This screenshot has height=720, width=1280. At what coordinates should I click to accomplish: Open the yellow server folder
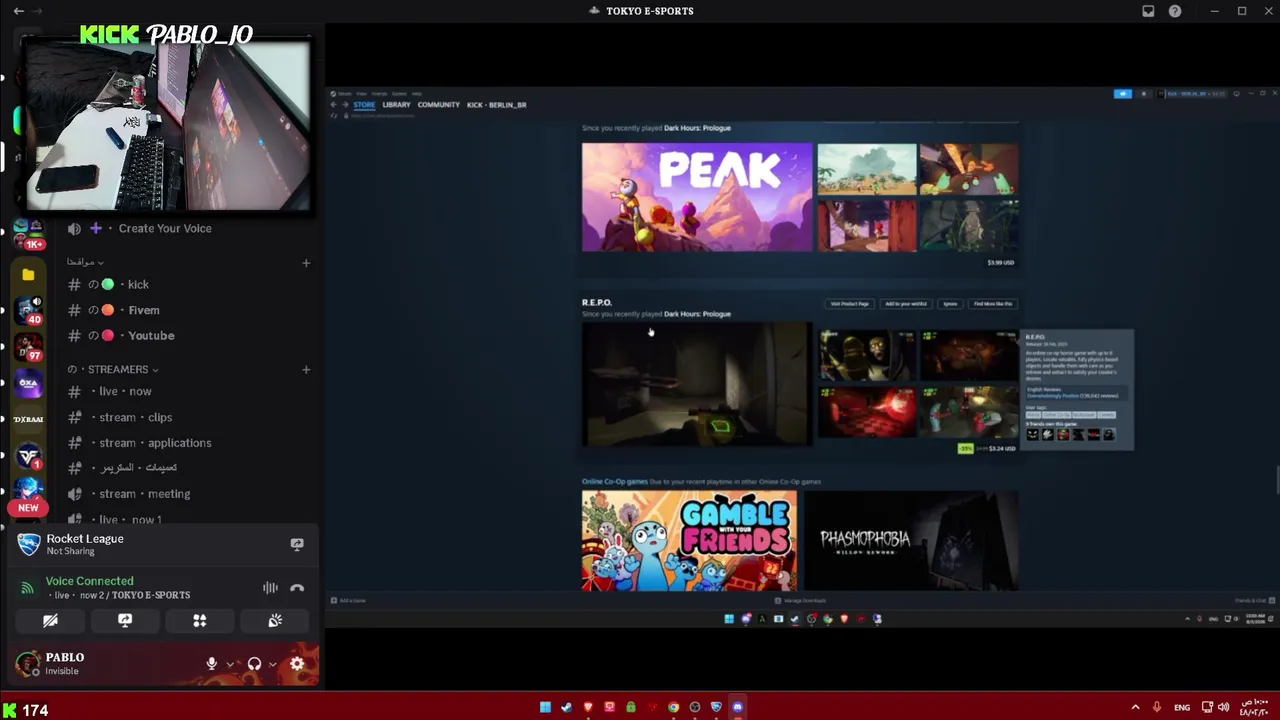tap(28, 275)
